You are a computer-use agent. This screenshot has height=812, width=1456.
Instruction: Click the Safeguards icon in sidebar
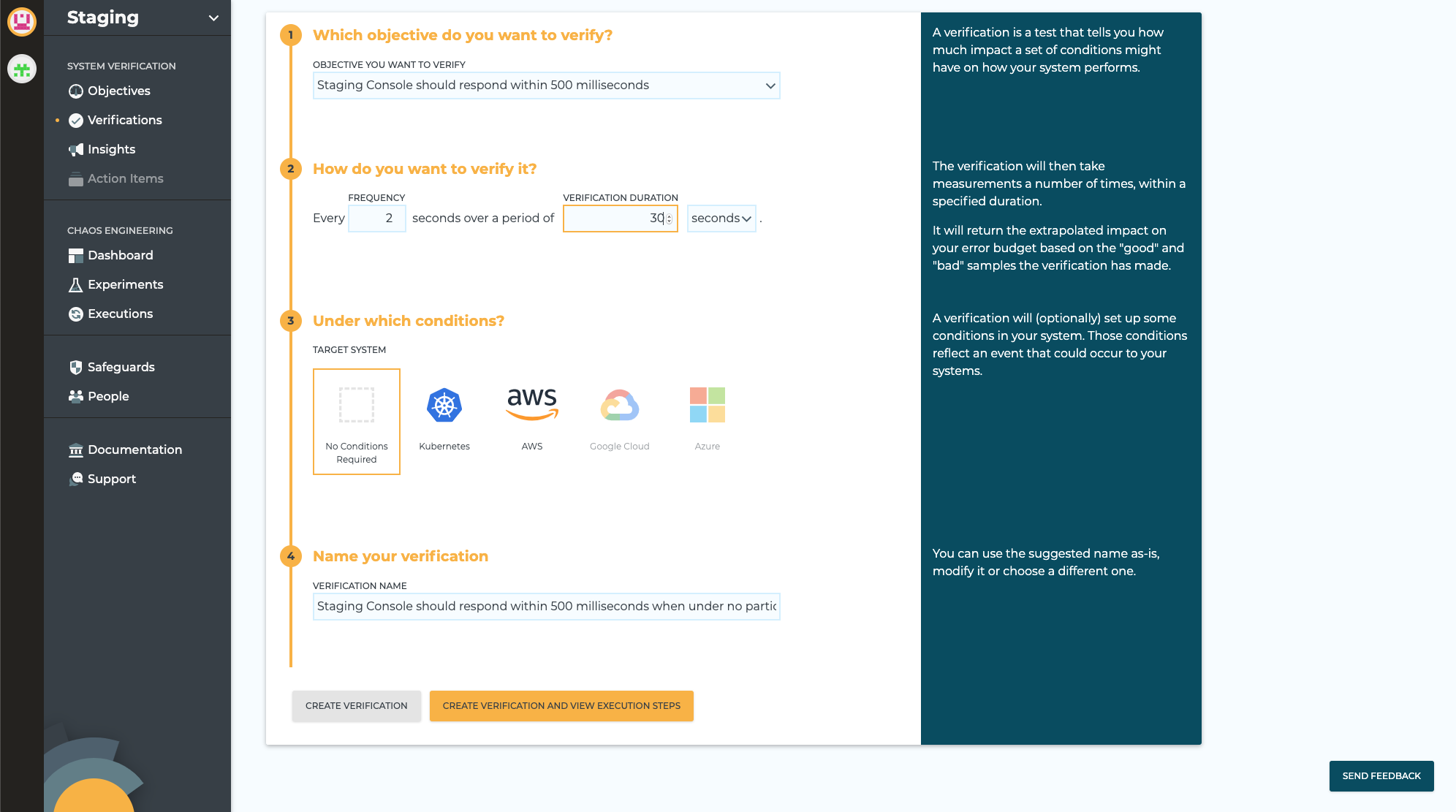tap(75, 366)
